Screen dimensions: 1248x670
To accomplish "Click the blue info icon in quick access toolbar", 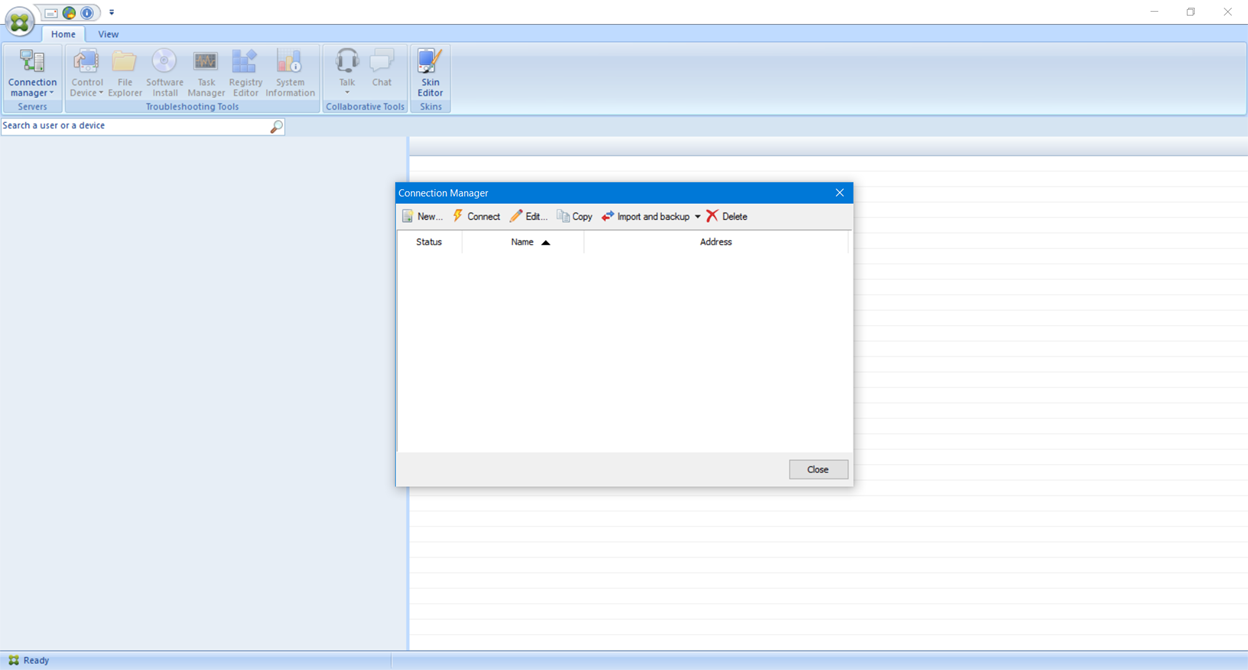I will [87, 13].
